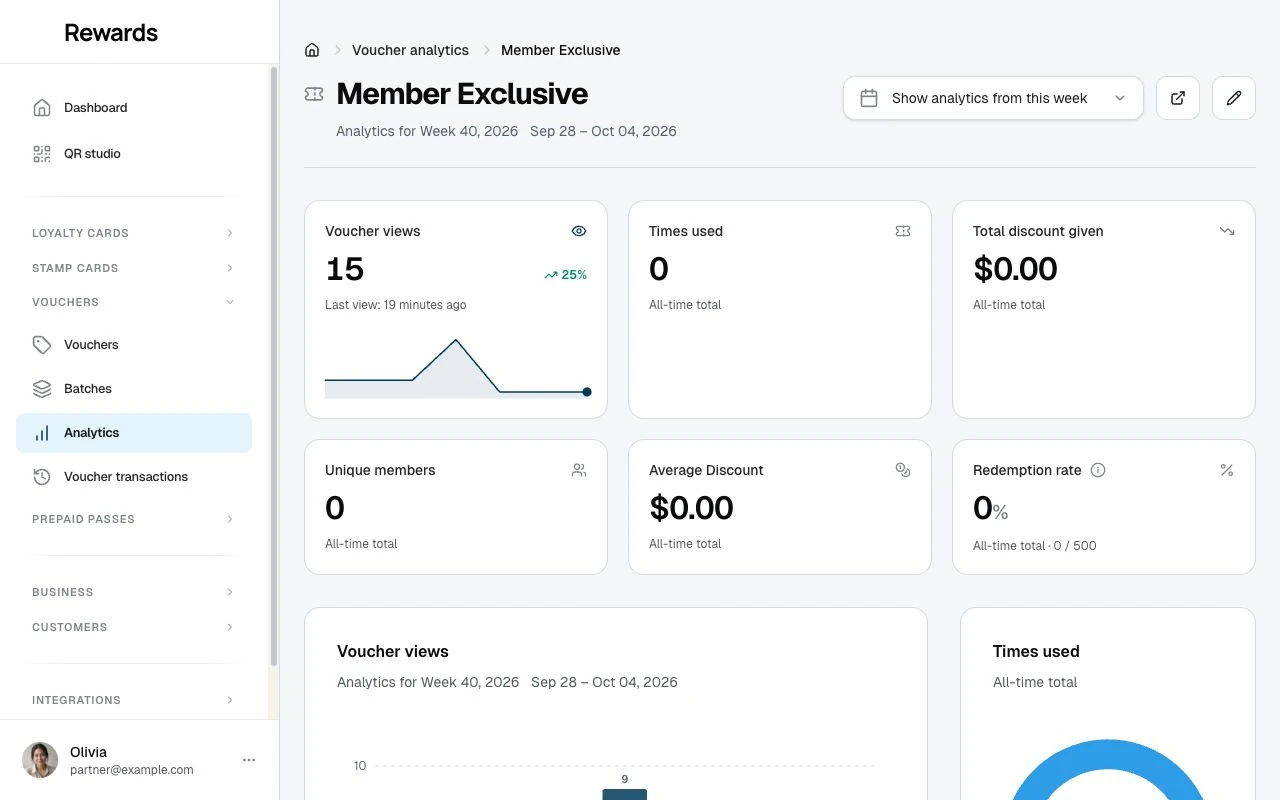Go to Voucher analytics breadcrumb
This screenshot has height=800, width=1280.
(x=410, y=50)
